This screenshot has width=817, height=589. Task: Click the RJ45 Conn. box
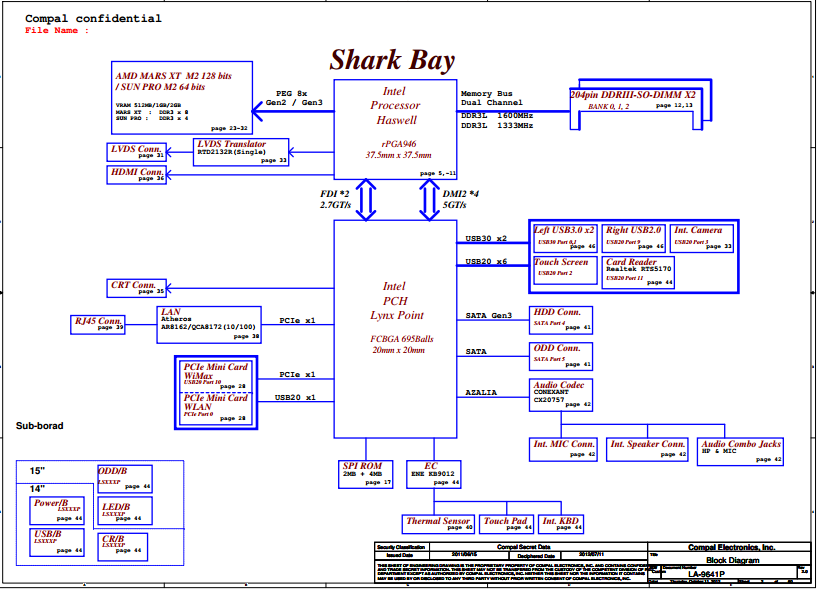(98, 324)
